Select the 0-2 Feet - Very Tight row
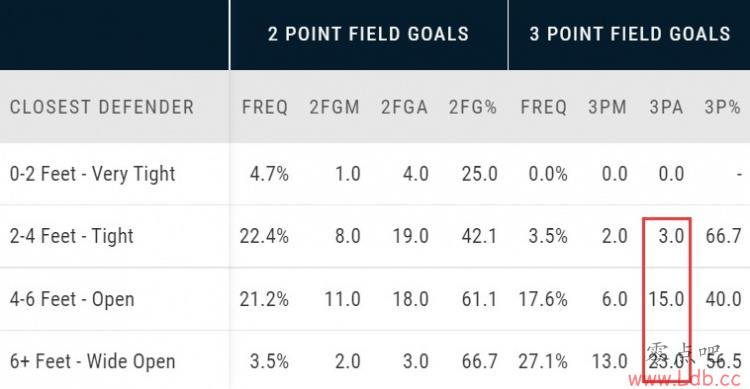This screenshot has height=389, width=750. point(375,174)
